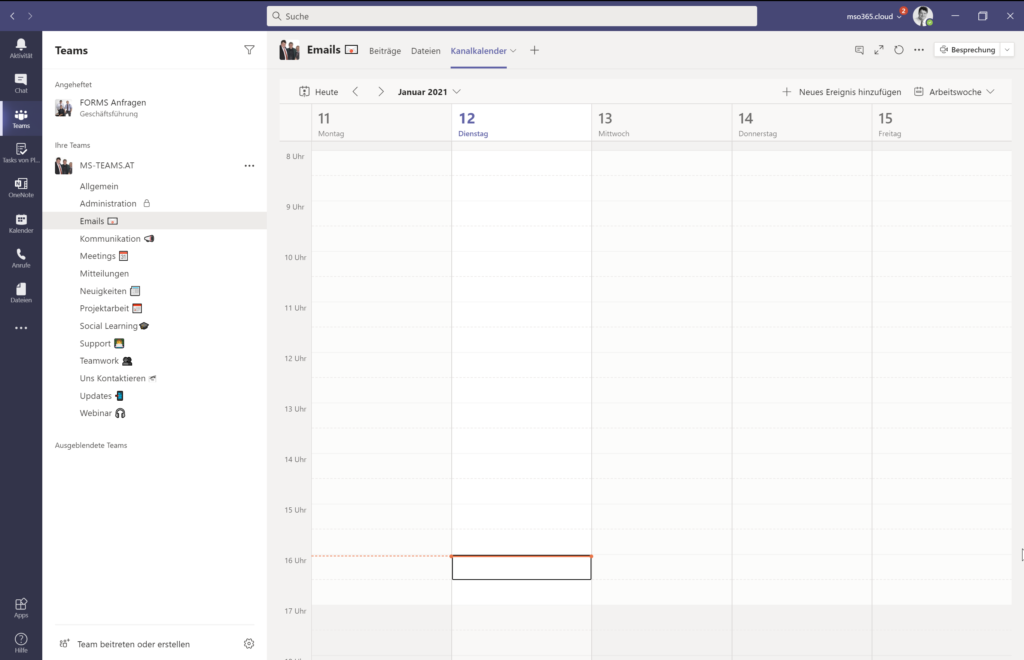Open Anrufe phone icon

21,258
